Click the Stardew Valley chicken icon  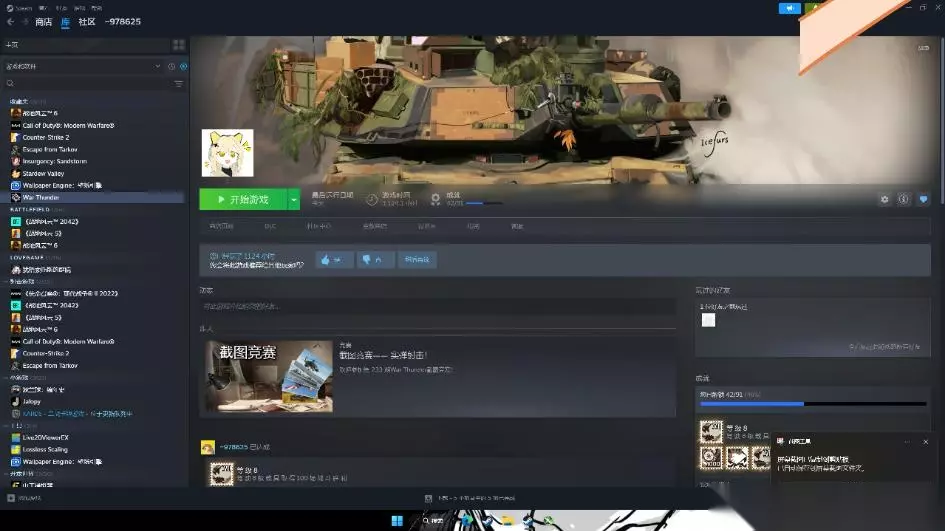[16, 174]
